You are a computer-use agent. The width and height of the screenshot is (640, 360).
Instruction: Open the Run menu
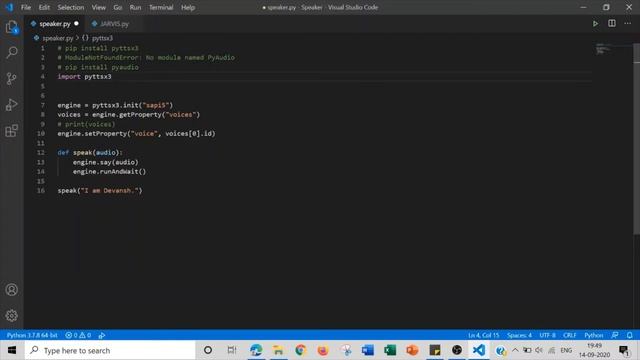coord(135,7)
